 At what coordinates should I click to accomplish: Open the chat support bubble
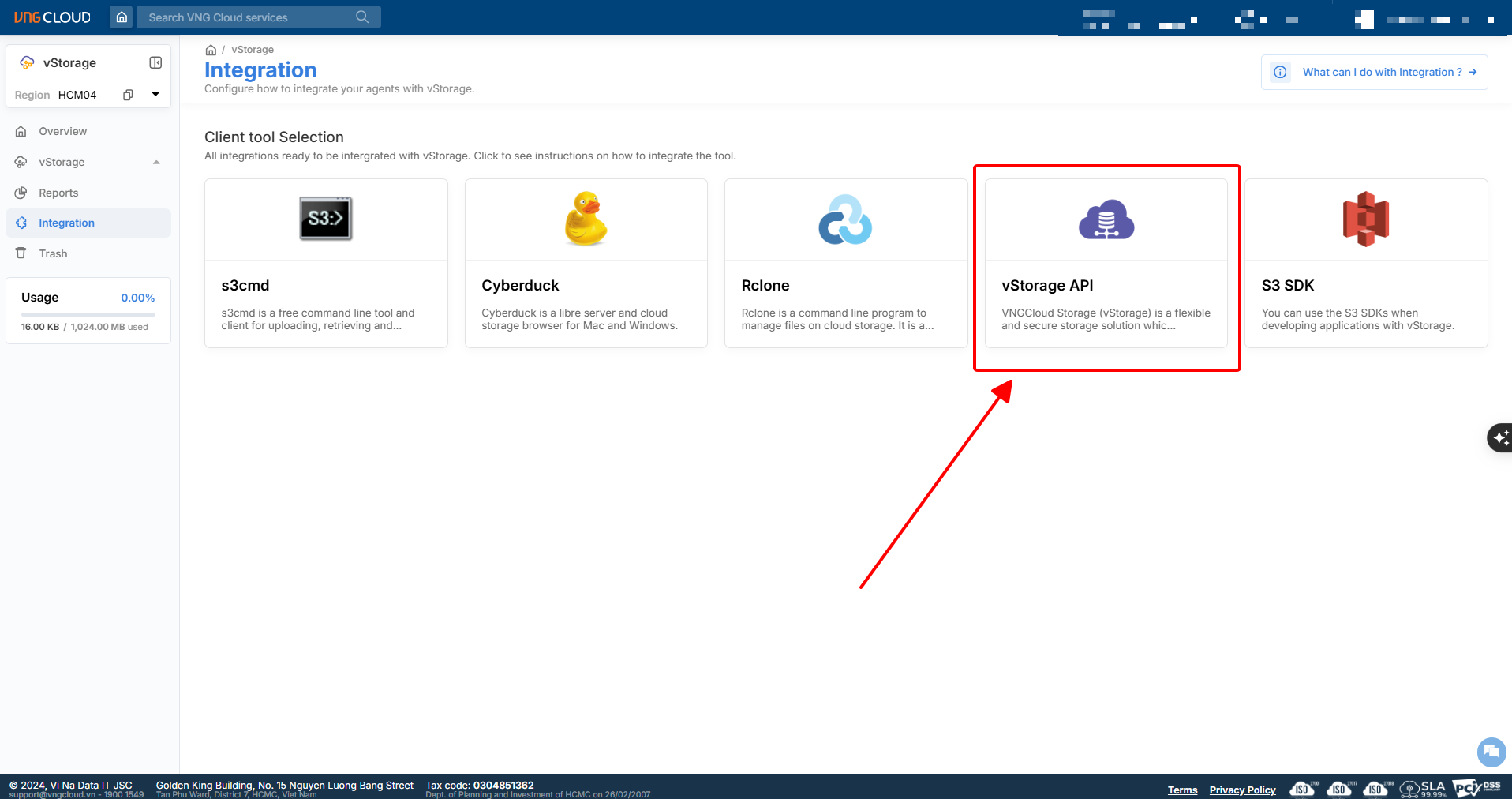(1491, 752)
